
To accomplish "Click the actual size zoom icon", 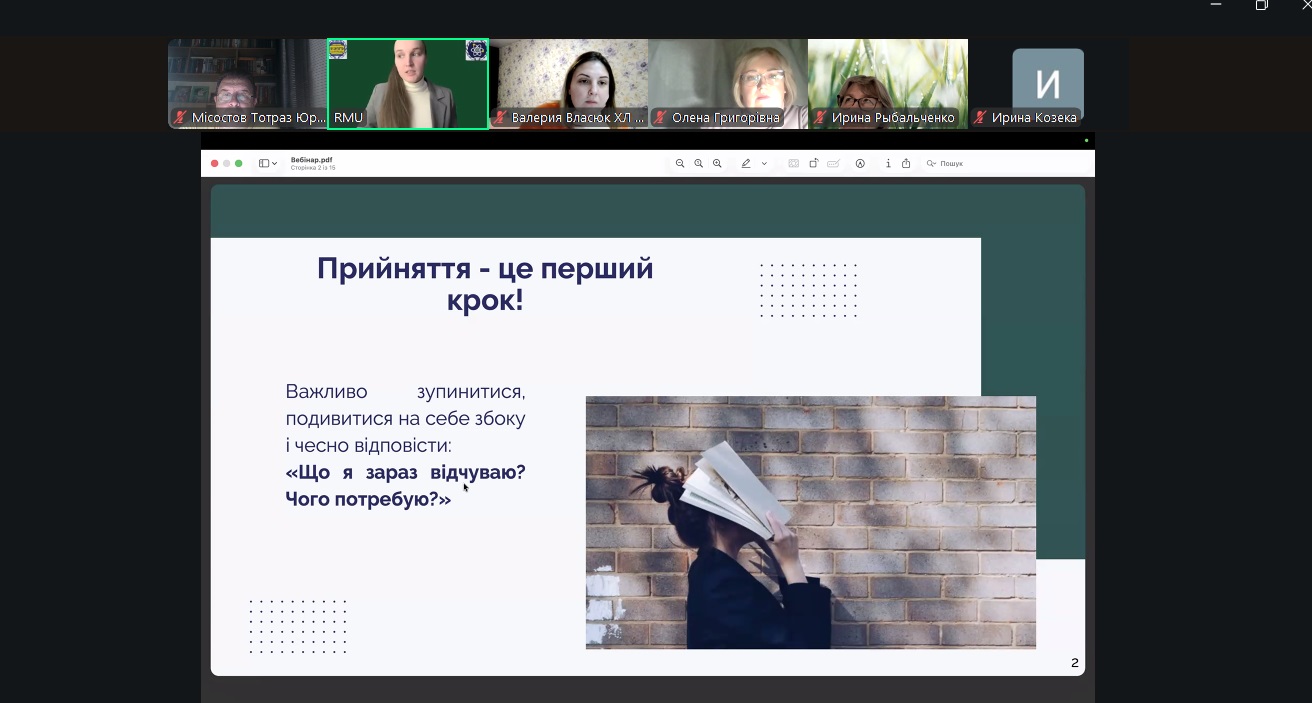I will [698, 163].
